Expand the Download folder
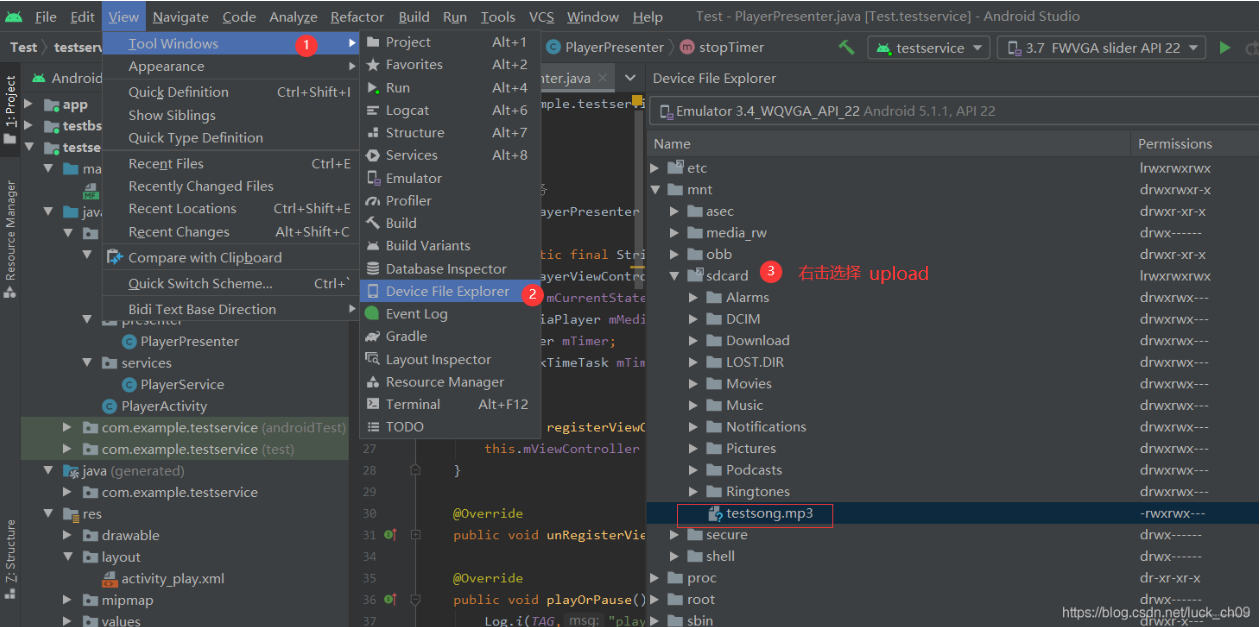Image resolution: width=1260 pixels, height=627 pixels. click(694, 340)
